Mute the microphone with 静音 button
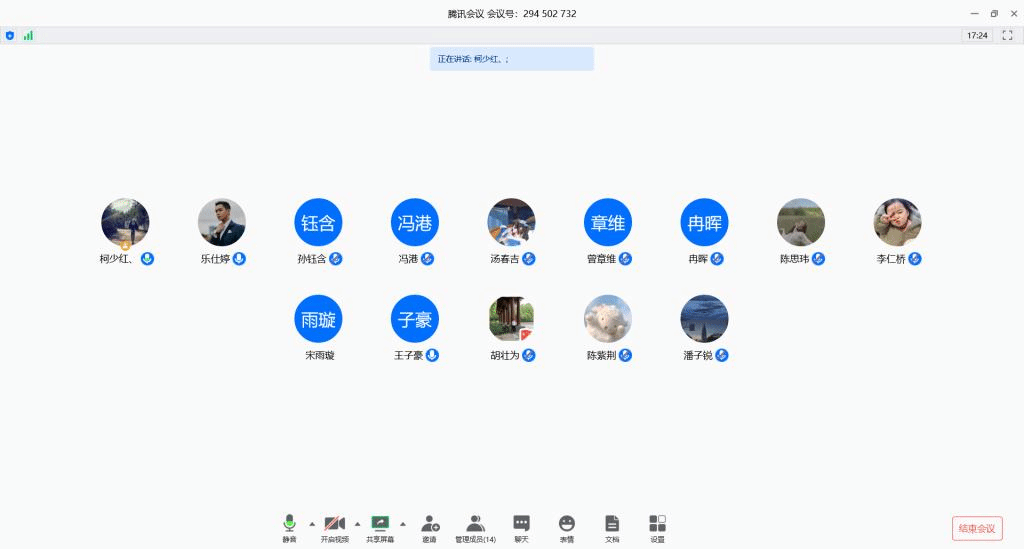Screen dimensions: 1024x549 click(x=289, y=526)
